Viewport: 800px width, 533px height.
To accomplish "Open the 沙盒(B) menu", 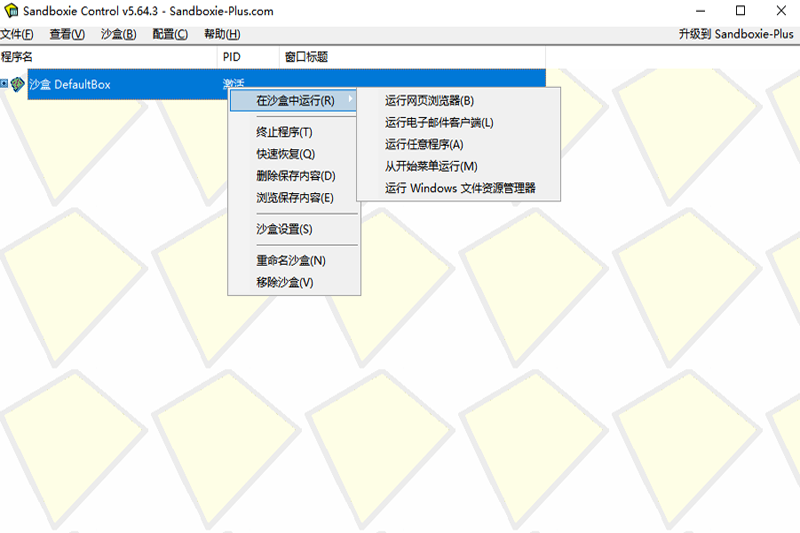I will (118, 34).
